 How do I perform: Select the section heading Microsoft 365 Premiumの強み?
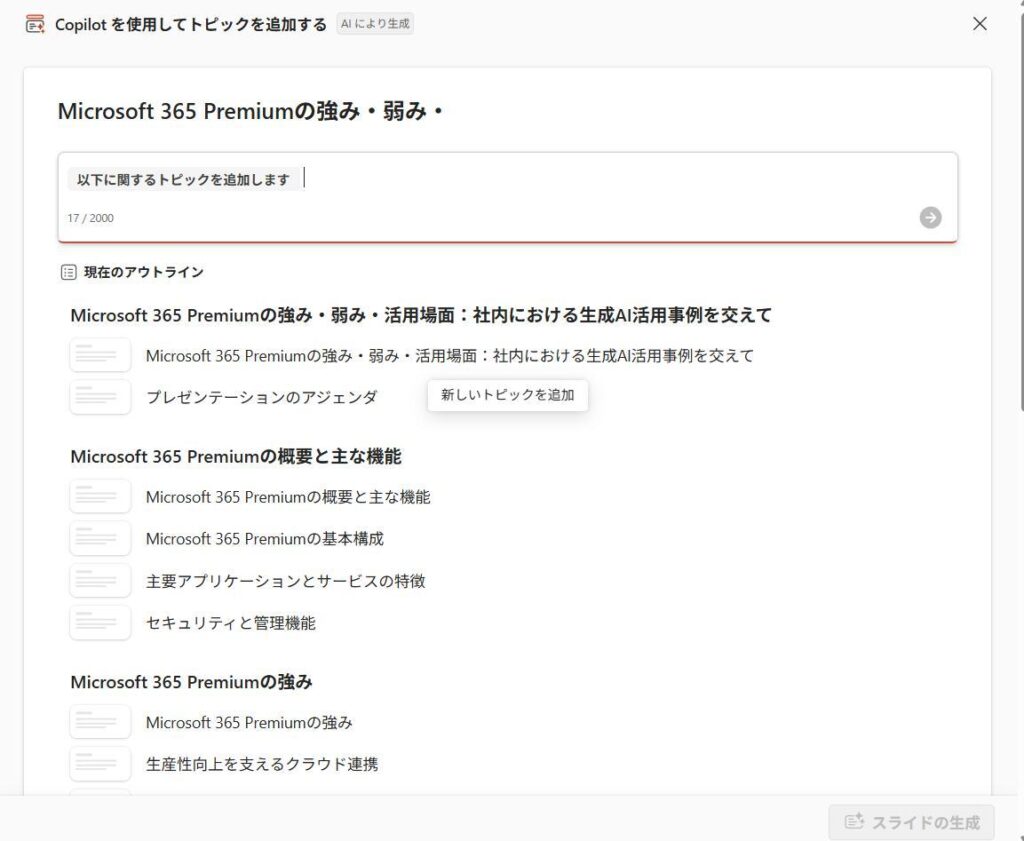(x=188, y=681)
